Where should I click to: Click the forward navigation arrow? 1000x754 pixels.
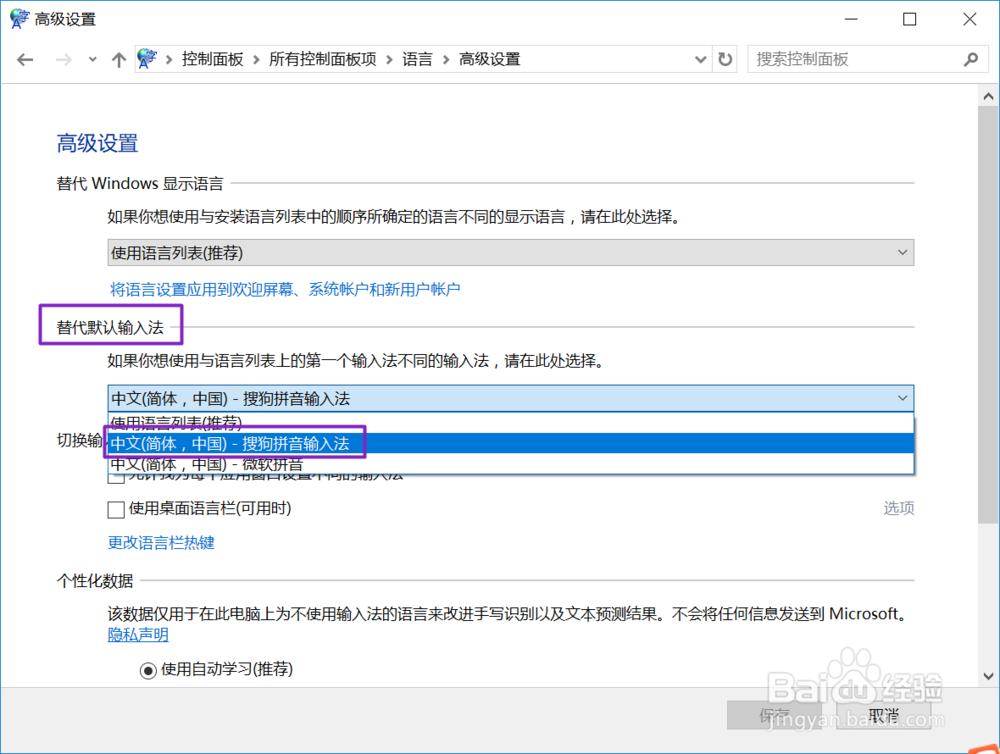(x=62, y=59)
